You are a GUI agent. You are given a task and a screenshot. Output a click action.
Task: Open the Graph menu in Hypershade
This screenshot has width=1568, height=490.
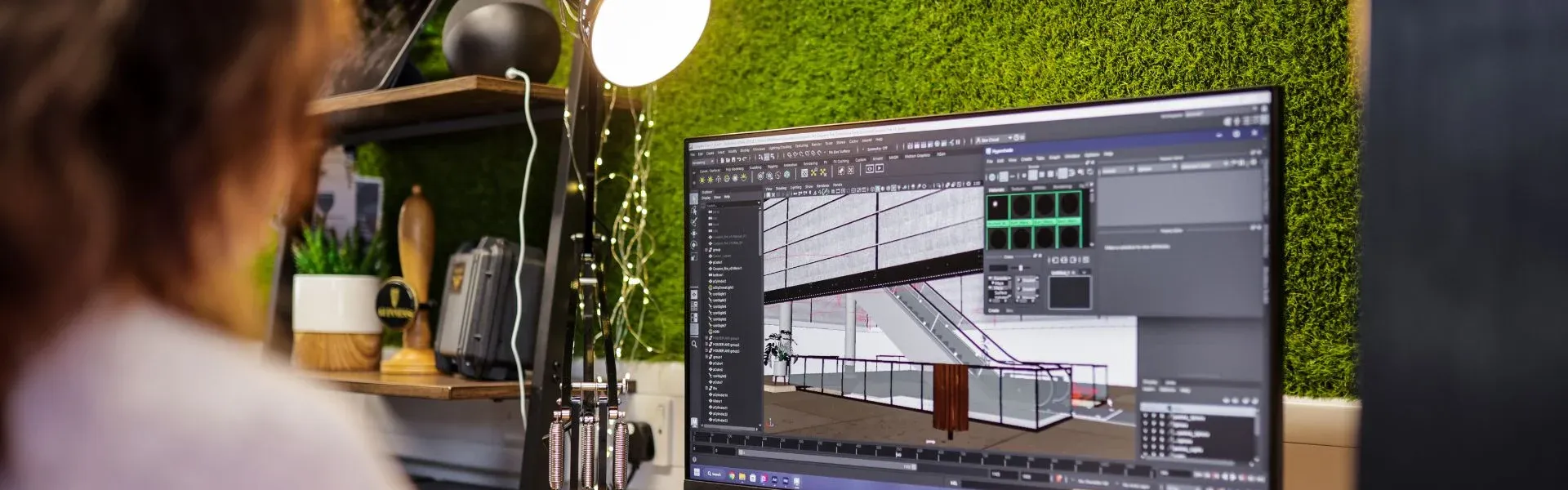(1054, 158)
